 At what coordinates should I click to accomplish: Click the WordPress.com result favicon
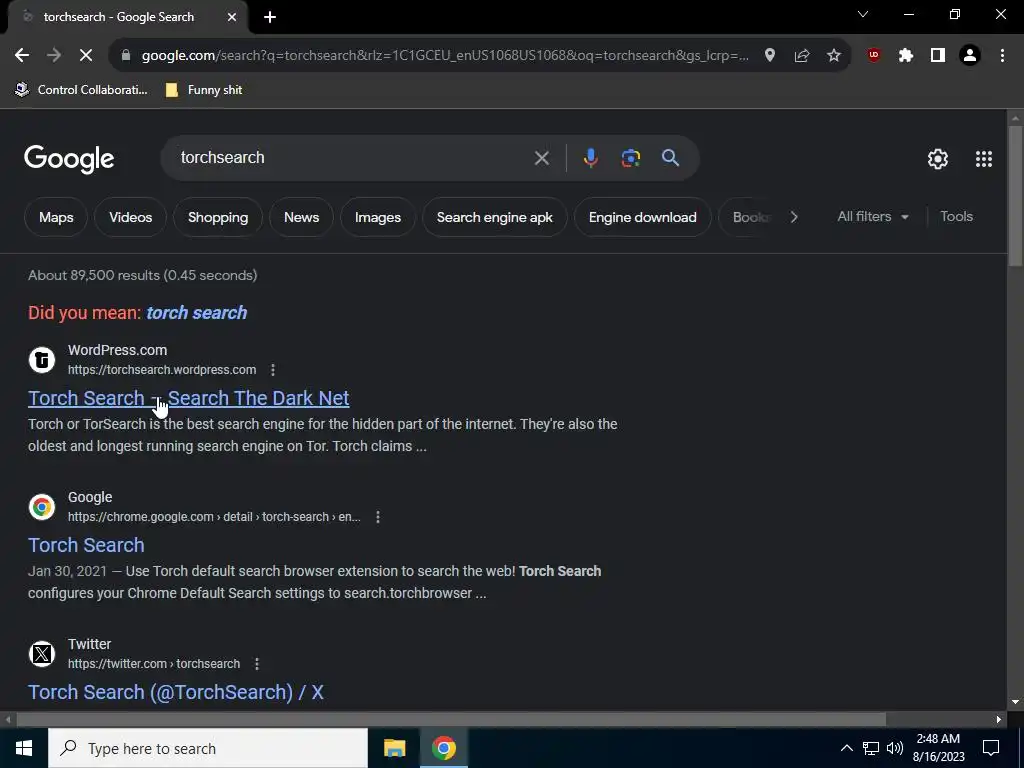(42, 360)
